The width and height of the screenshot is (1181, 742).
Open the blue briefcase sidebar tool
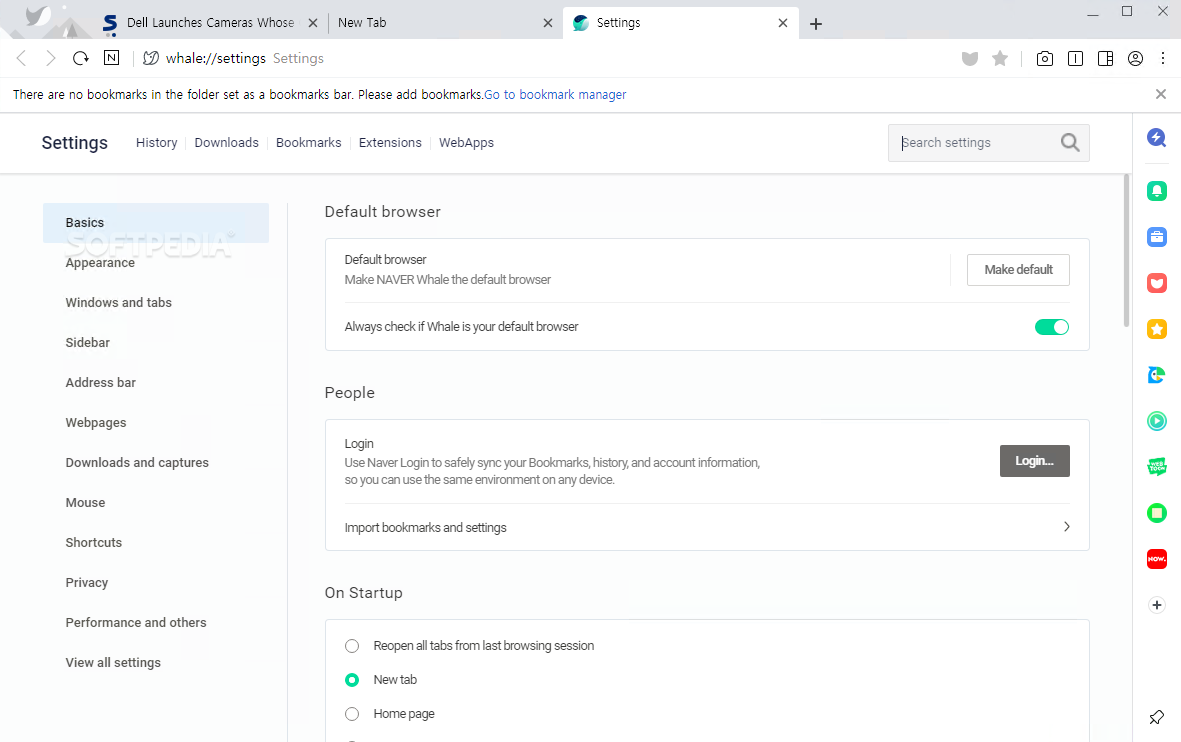1157,237
